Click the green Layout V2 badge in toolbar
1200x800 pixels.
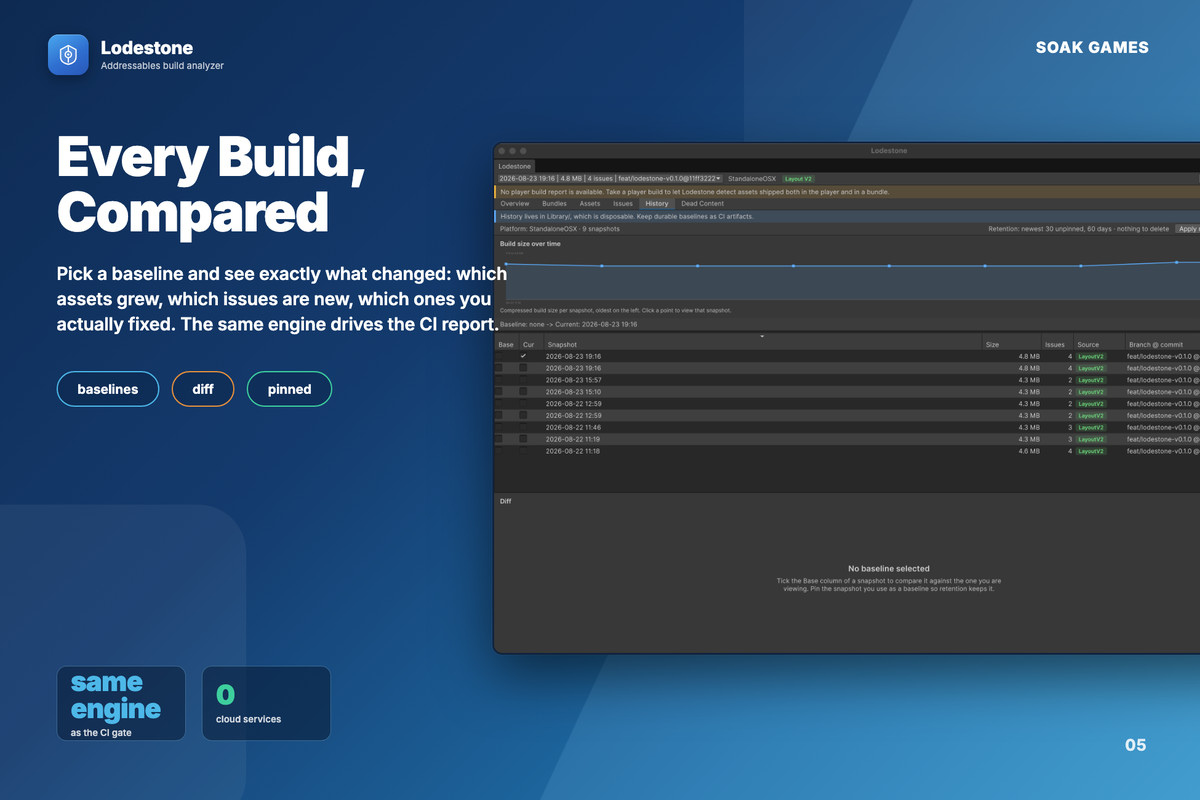[x=798, y=178]
